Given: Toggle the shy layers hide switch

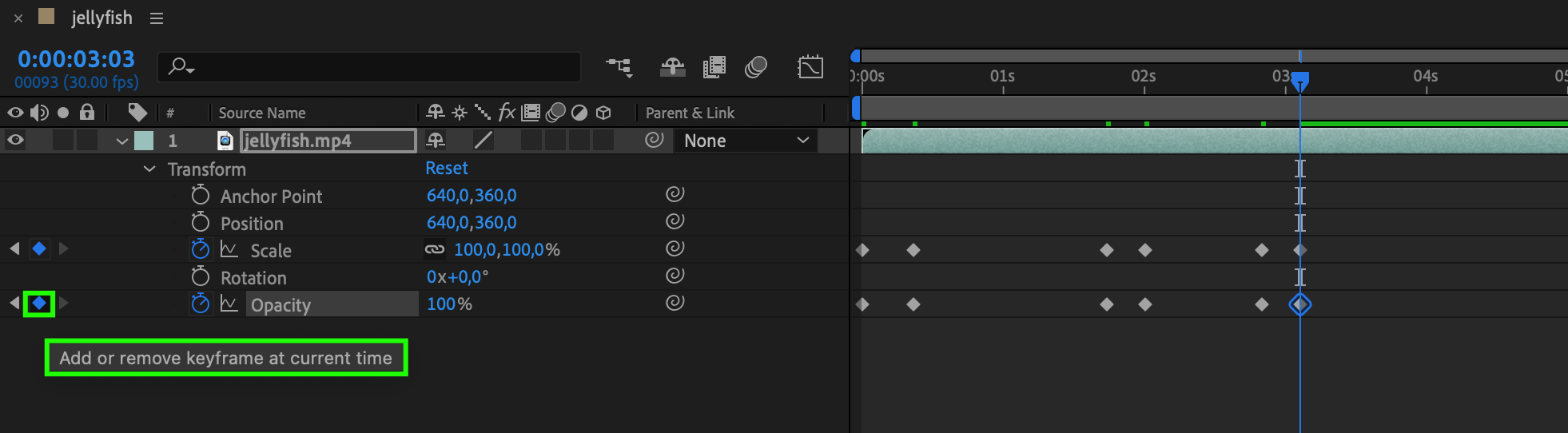Looking at the screenshot, I should (672, 68).
